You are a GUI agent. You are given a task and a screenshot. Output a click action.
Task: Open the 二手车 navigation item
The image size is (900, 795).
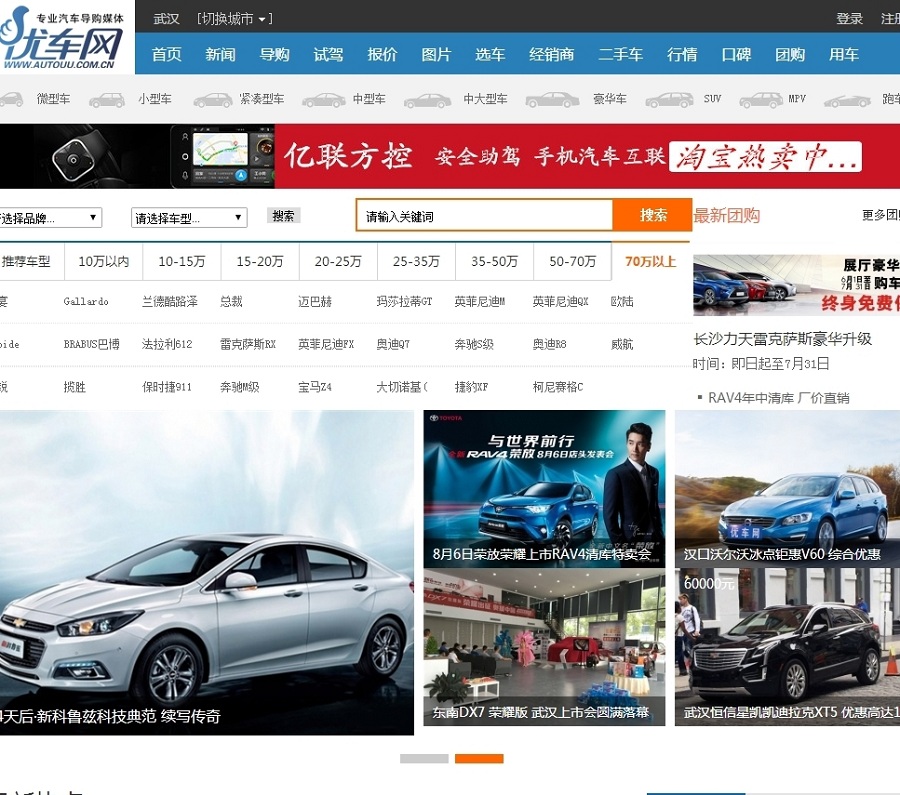click(620, 55)
